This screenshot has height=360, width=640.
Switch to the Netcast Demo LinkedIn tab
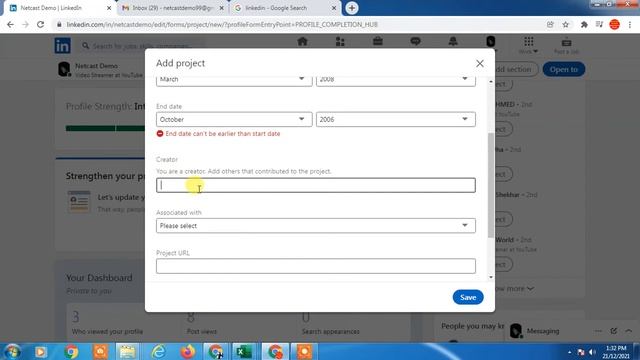[58, 8]
